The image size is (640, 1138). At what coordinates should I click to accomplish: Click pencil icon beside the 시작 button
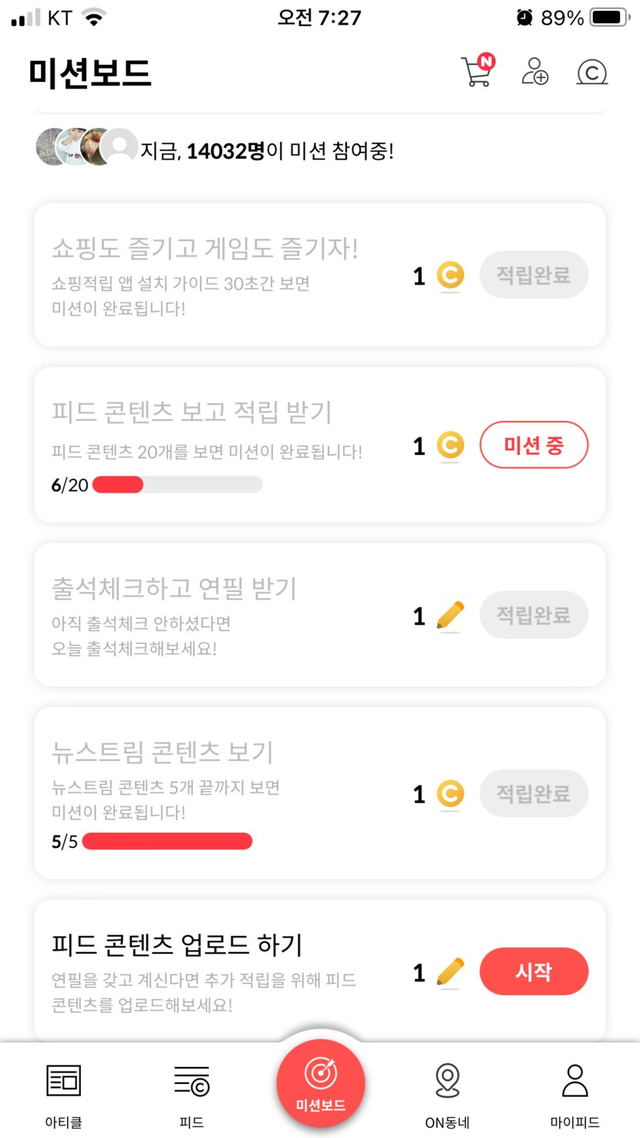point(451,971)
